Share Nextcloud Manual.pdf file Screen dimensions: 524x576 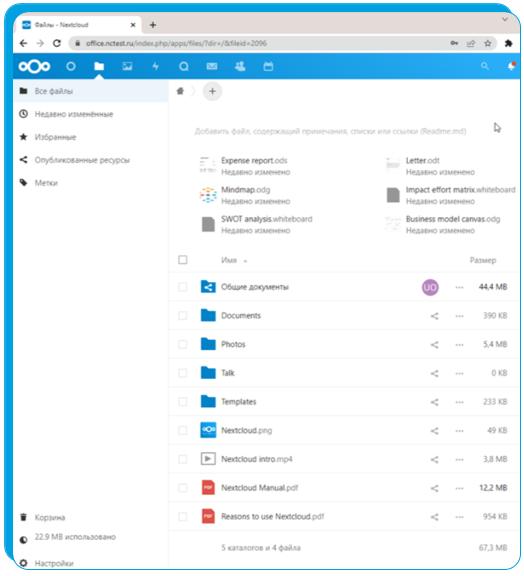click(434, 488)
